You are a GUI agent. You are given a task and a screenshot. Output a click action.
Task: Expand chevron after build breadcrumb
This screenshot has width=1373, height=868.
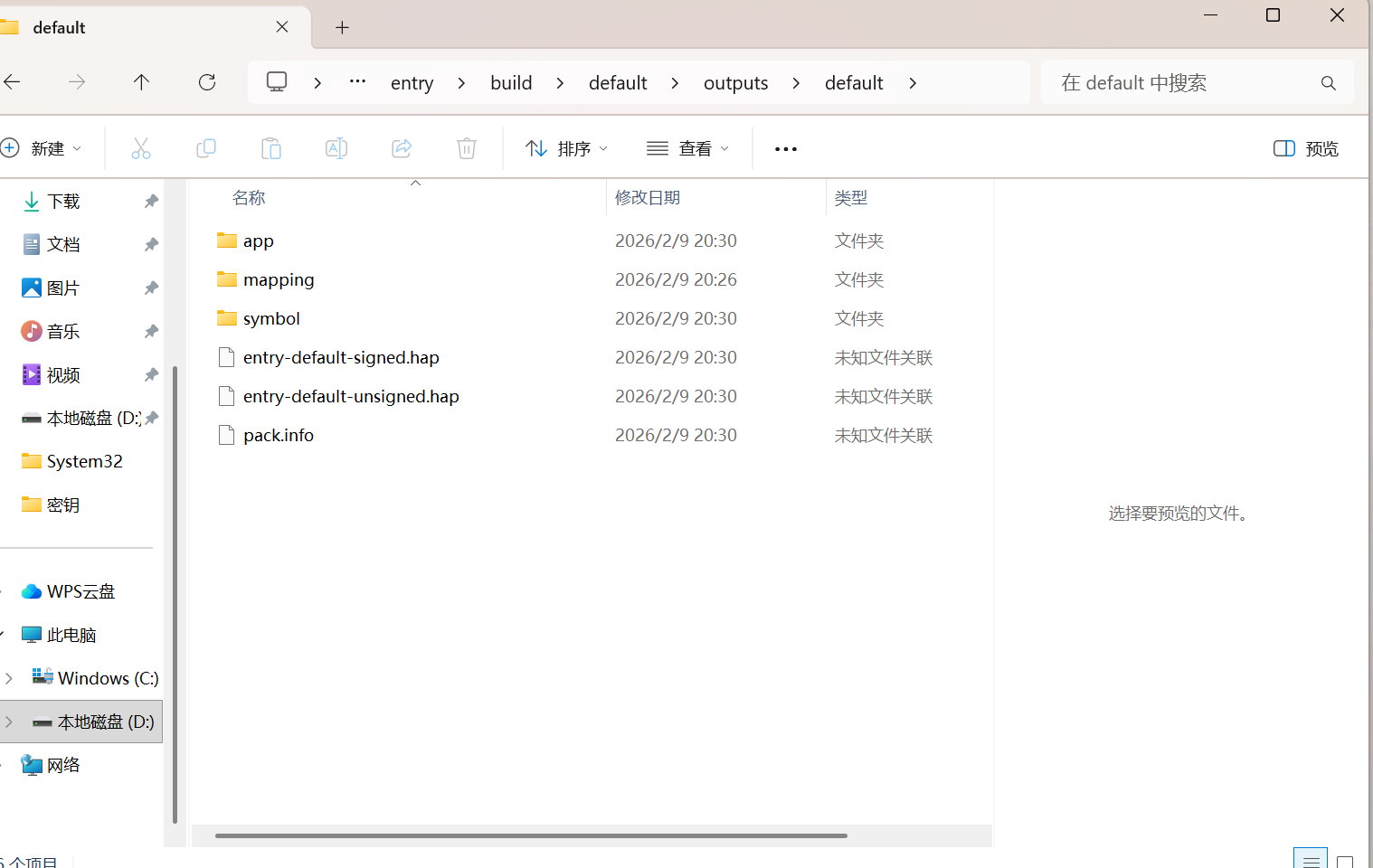[560, 83]
